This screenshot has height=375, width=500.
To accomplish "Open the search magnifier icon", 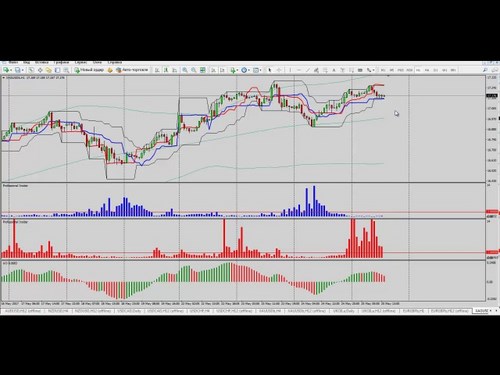I will pos(485,70).
